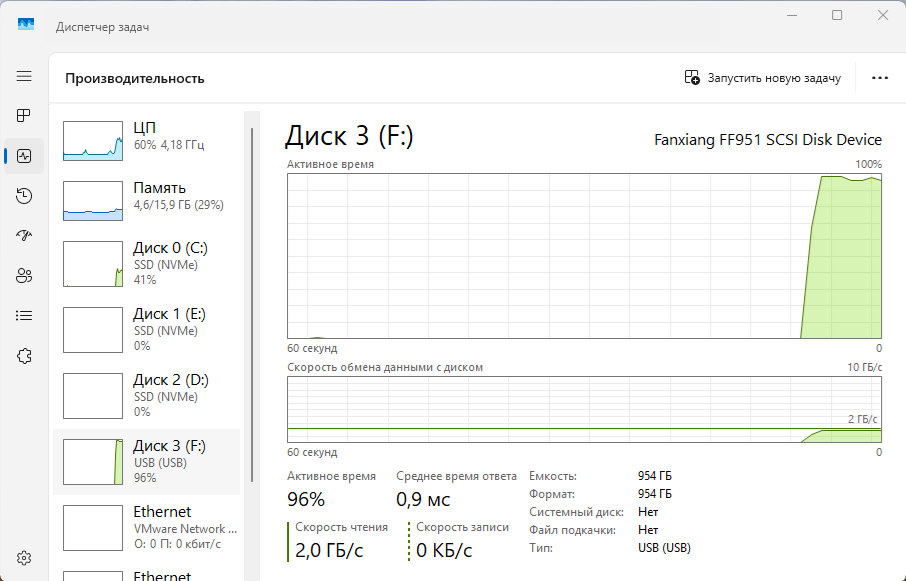Select the Performance sidebar icon
Viewport: 906px width, 581px height.
pyautogui.click(x=24, y=156)
